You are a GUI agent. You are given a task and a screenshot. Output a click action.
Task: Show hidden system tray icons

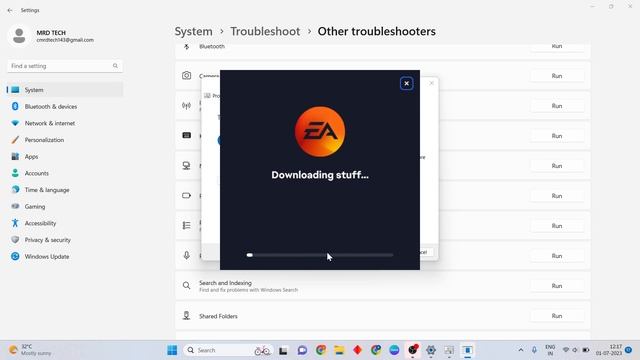[x=521, y=350]
